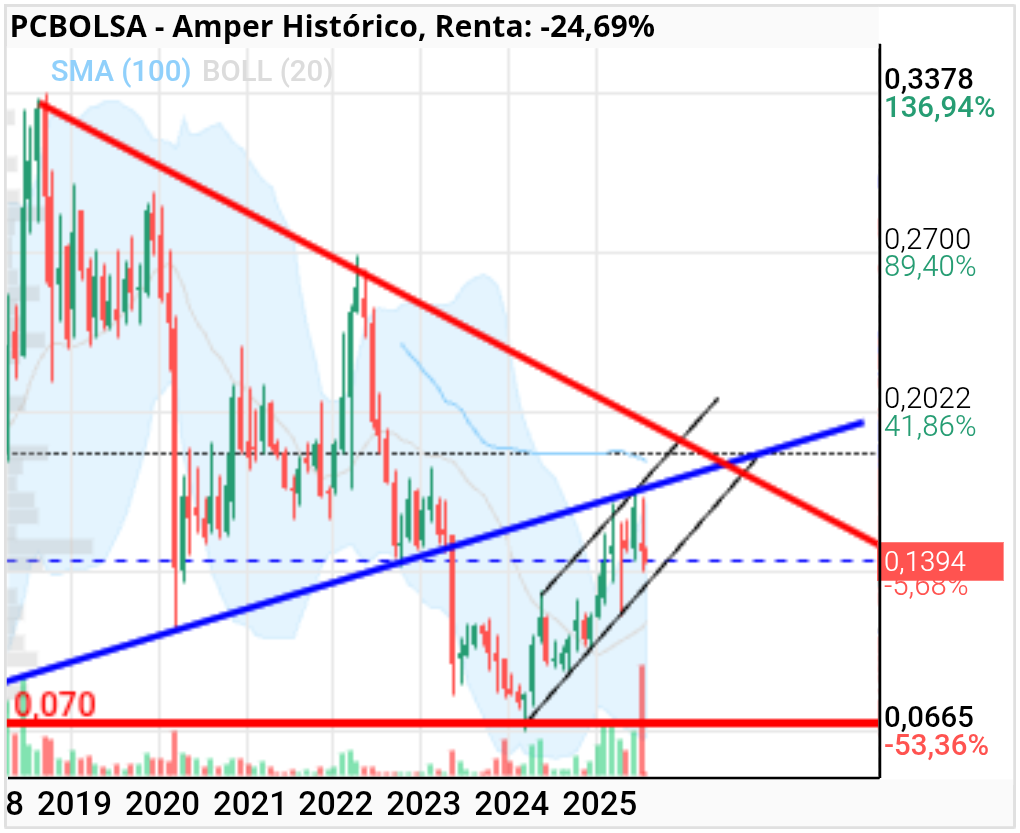Click the chart title PCBOLSA - Amper Histórico
The width and height of the screenshot is (1020, 833).
(x=214, y=27)
